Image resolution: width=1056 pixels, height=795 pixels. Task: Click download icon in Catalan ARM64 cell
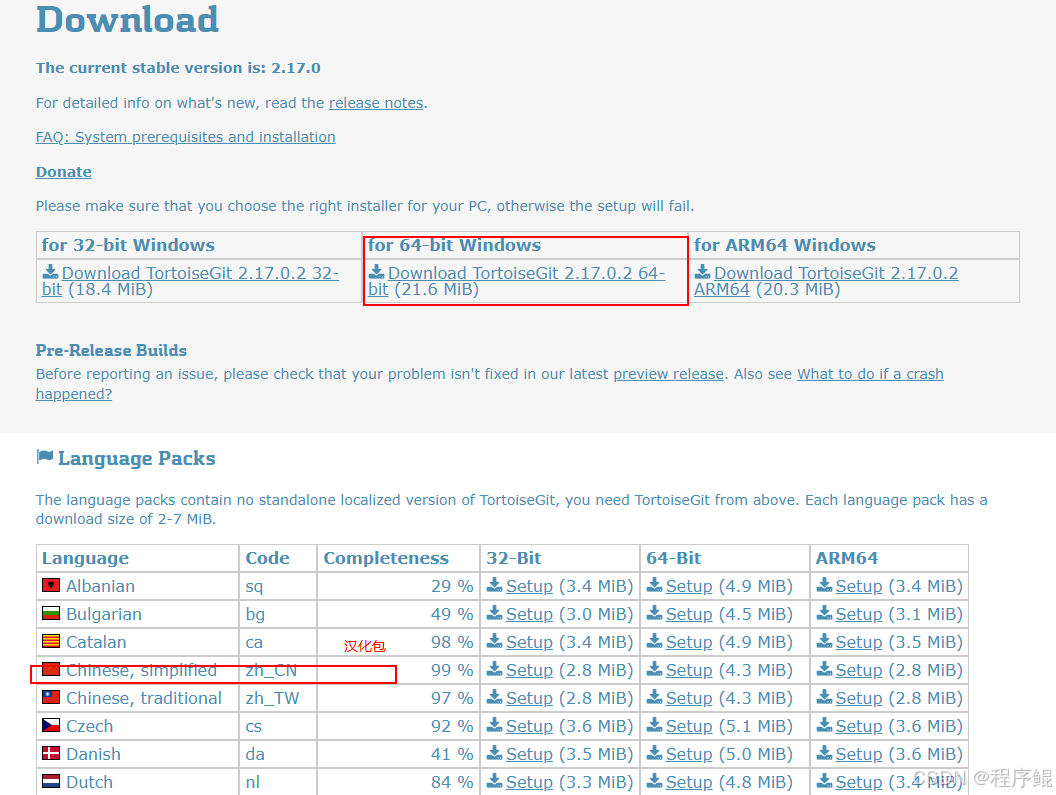click(x=824, y=641)
